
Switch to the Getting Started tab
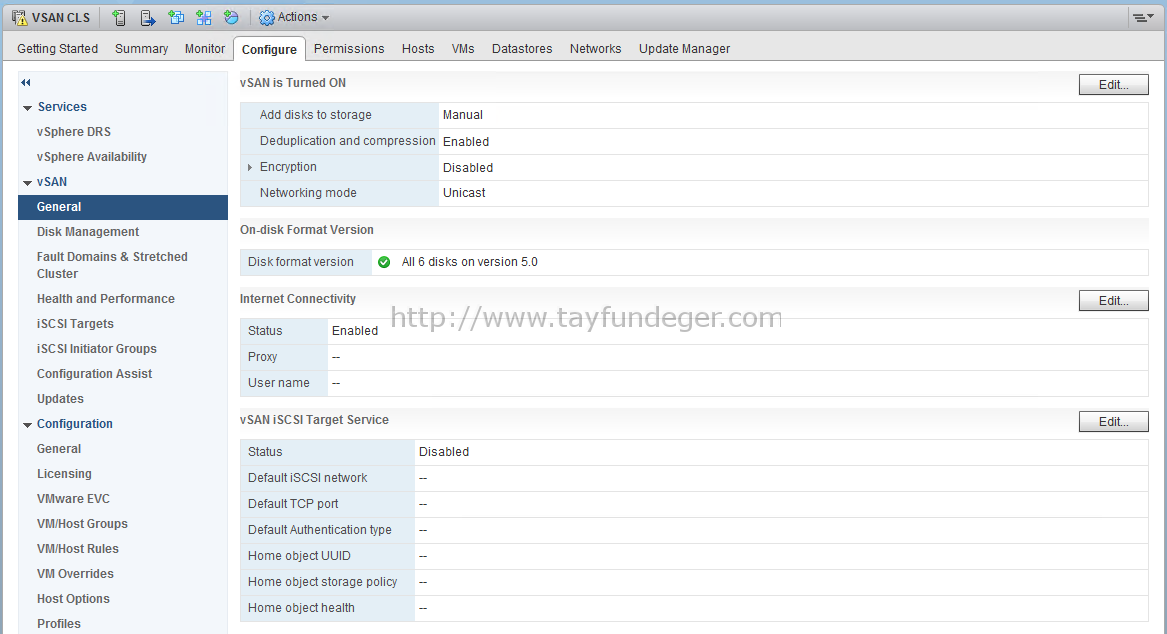coord(57,48)
